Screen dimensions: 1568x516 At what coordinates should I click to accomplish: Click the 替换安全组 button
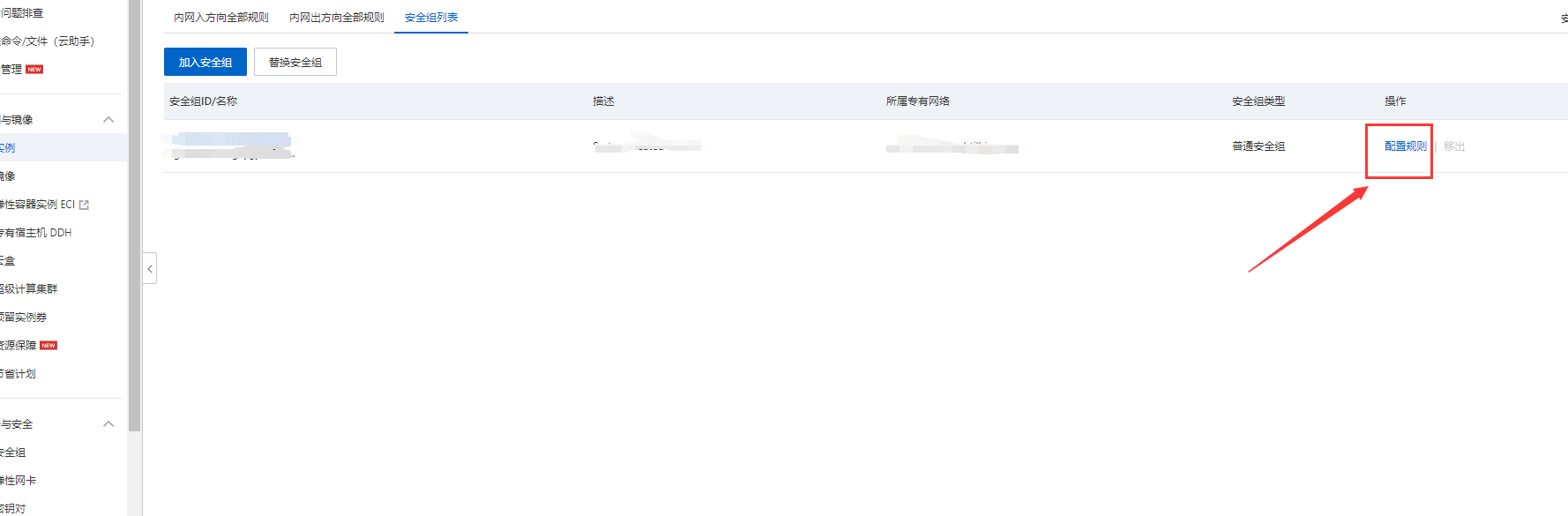pos(295,62)
